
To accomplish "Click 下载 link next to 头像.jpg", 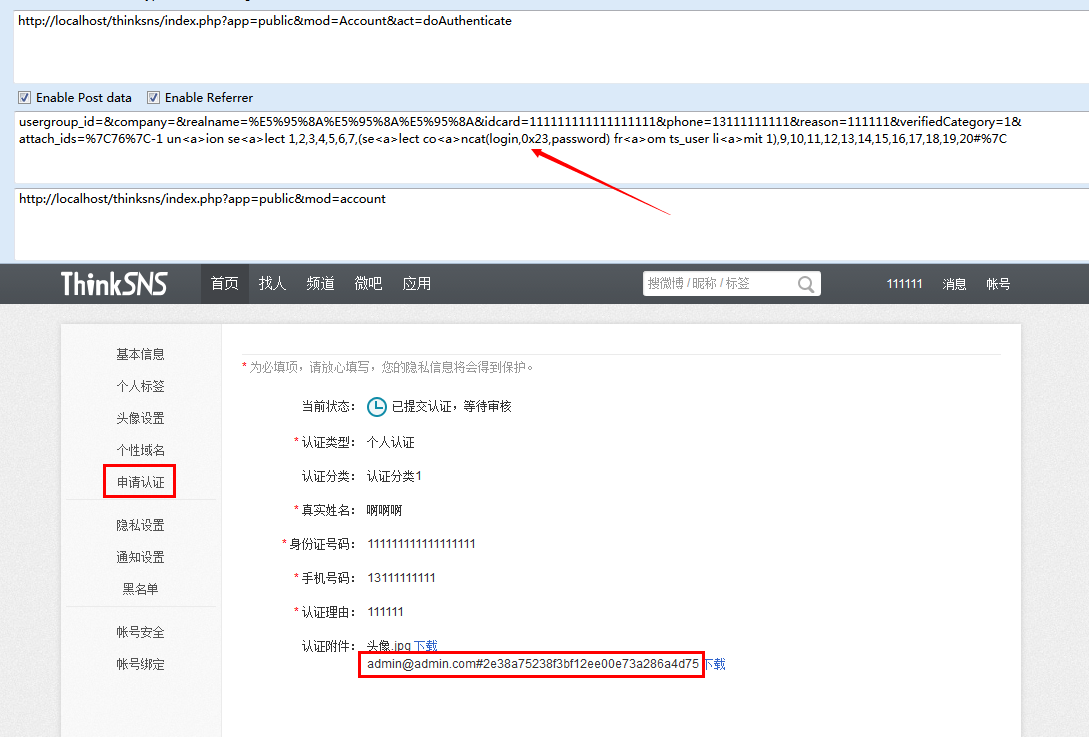I will (426, 646).
